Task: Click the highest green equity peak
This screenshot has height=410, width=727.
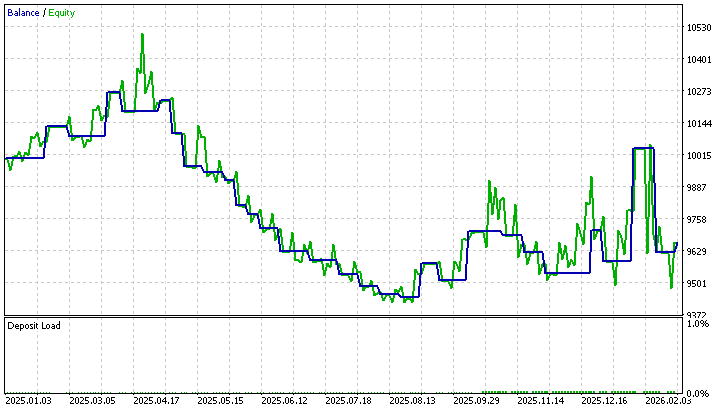Action: (x=142, y=35)
